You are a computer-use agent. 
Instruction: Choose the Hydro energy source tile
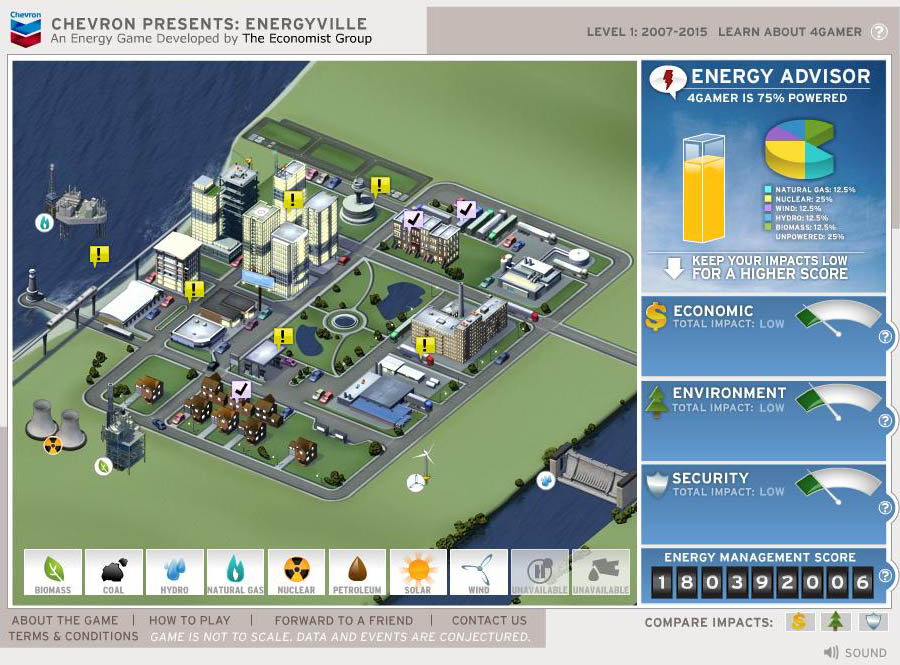point(174,572)
